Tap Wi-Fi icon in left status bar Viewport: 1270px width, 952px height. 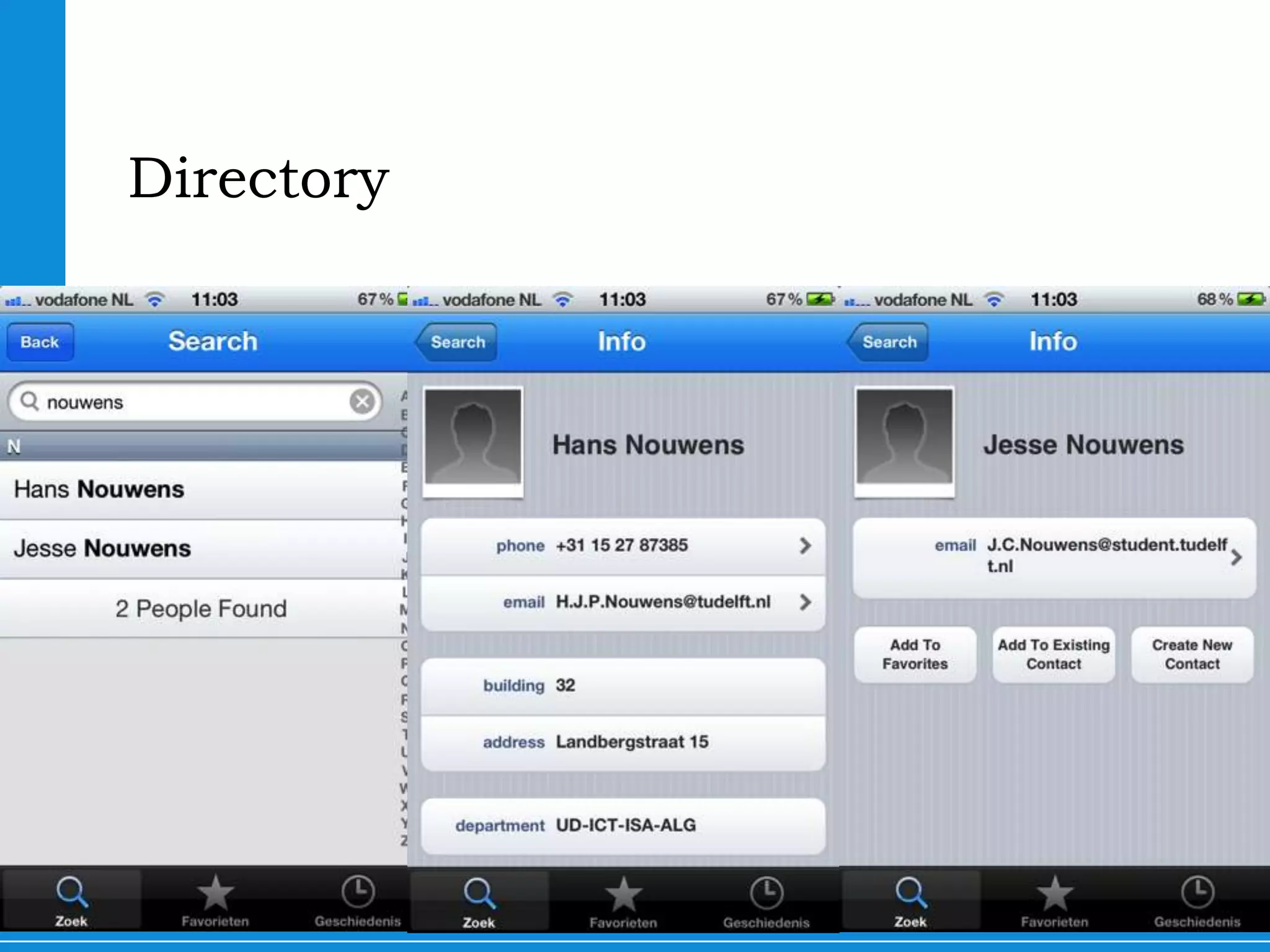tap(154, 300)
